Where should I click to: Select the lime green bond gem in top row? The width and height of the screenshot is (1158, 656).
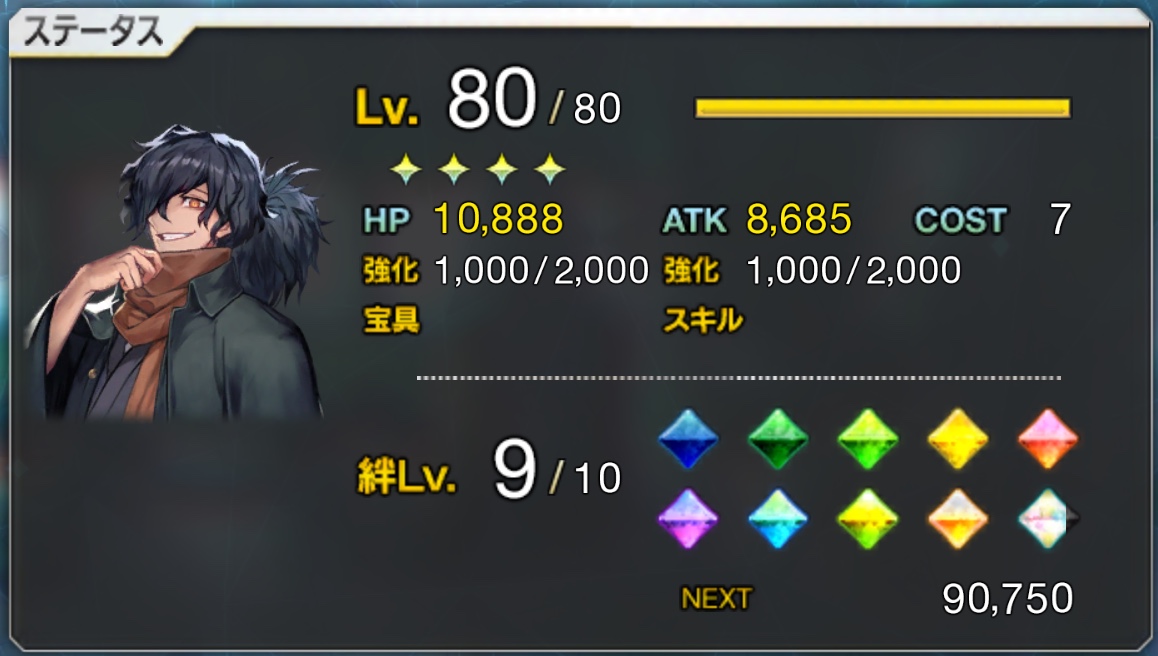point(868,439)
